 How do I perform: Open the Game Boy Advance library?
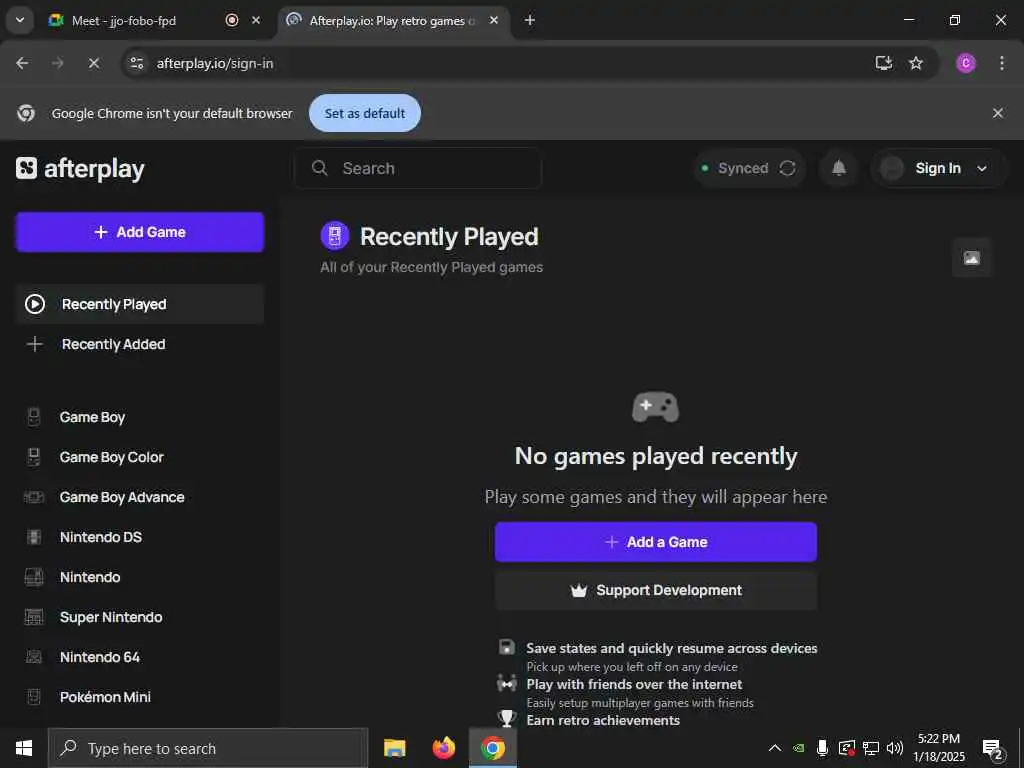click(x=140, y=497)
